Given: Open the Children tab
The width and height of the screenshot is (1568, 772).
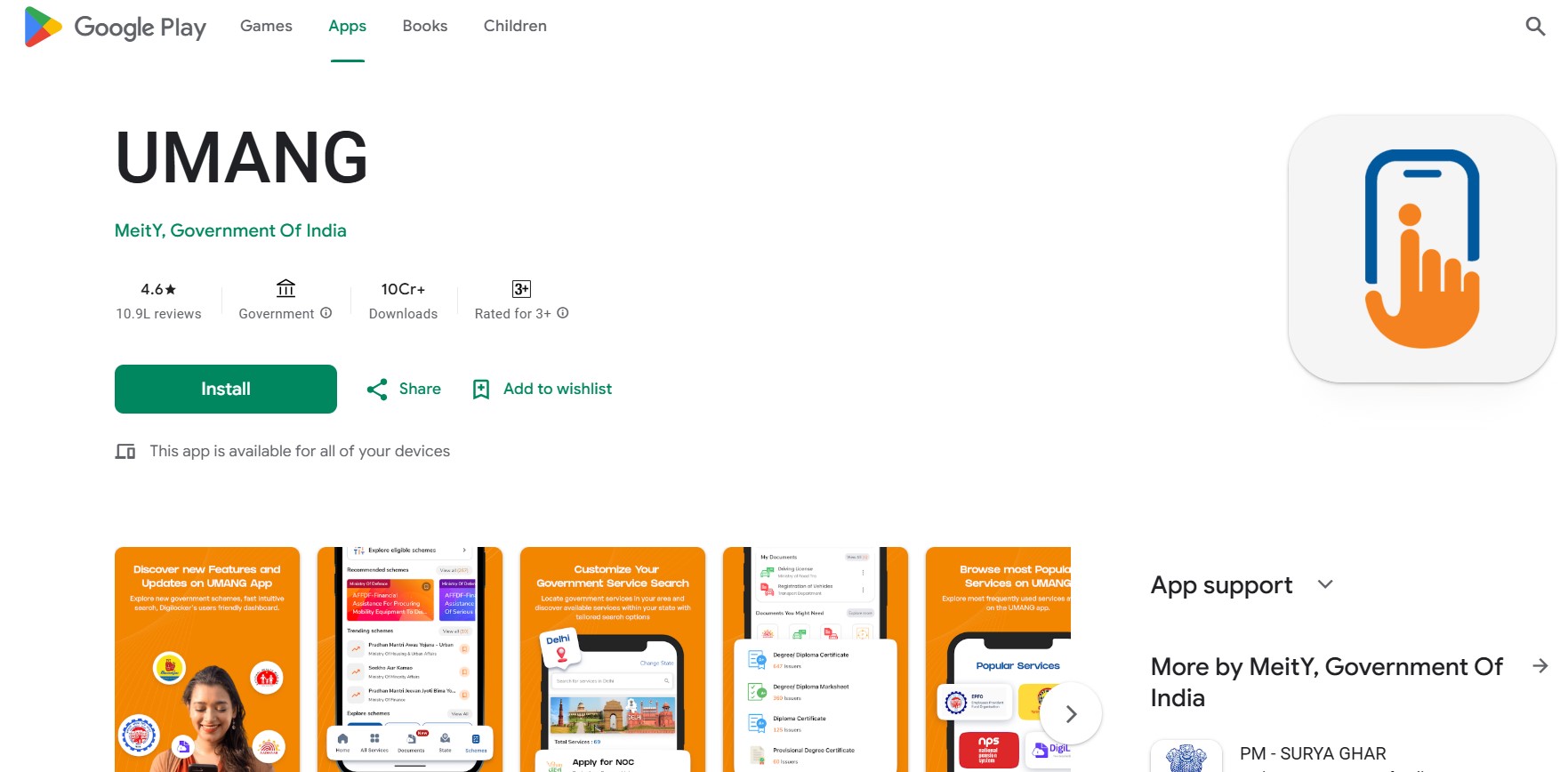Looking at the screenshot, I should [x=515, y=26].
